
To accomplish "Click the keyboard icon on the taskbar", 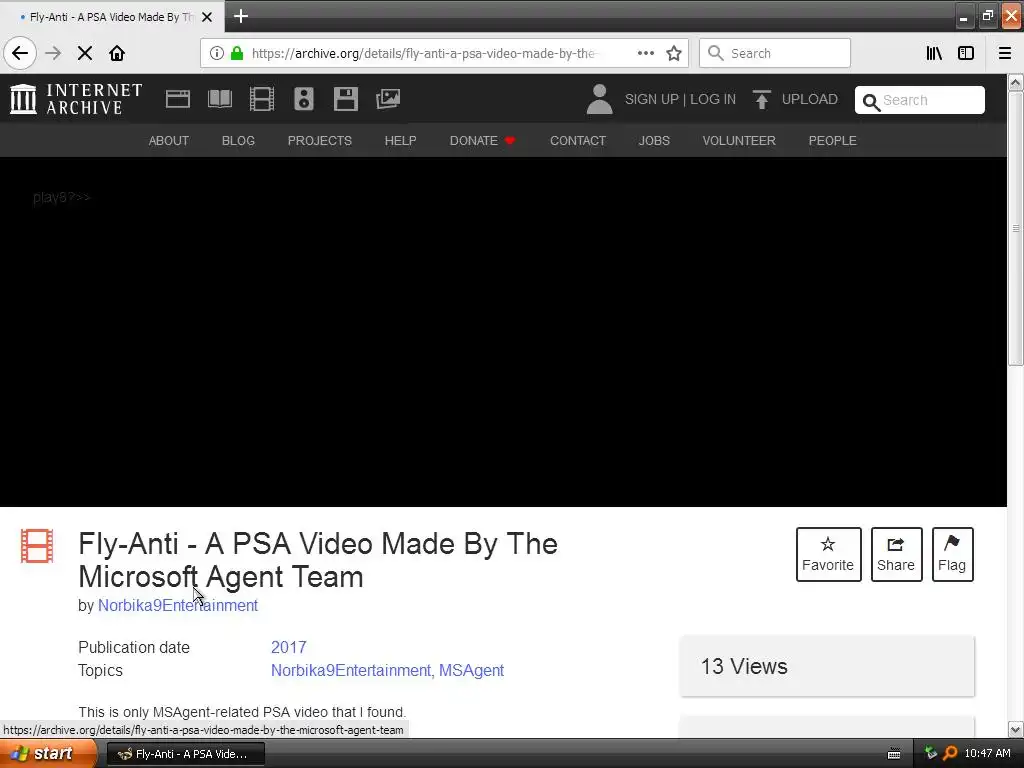I will (894, 754).
